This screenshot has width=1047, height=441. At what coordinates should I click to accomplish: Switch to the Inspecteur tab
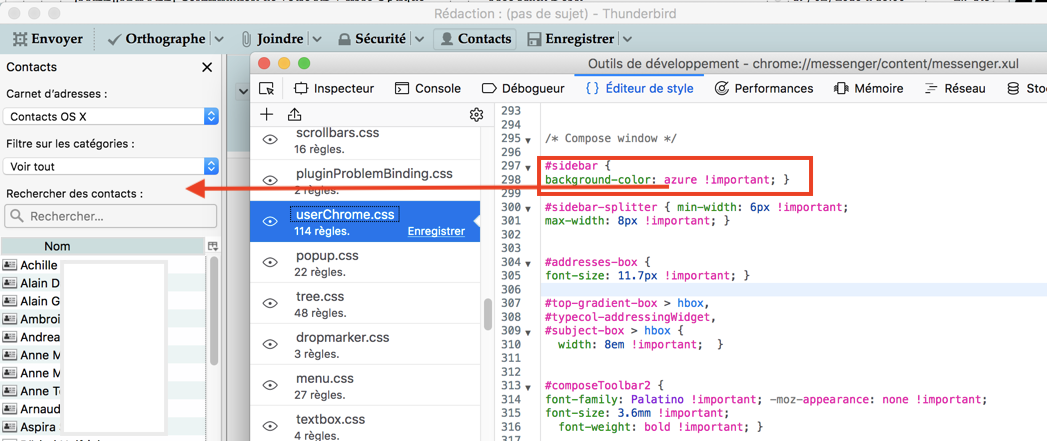tap(334, 88)
